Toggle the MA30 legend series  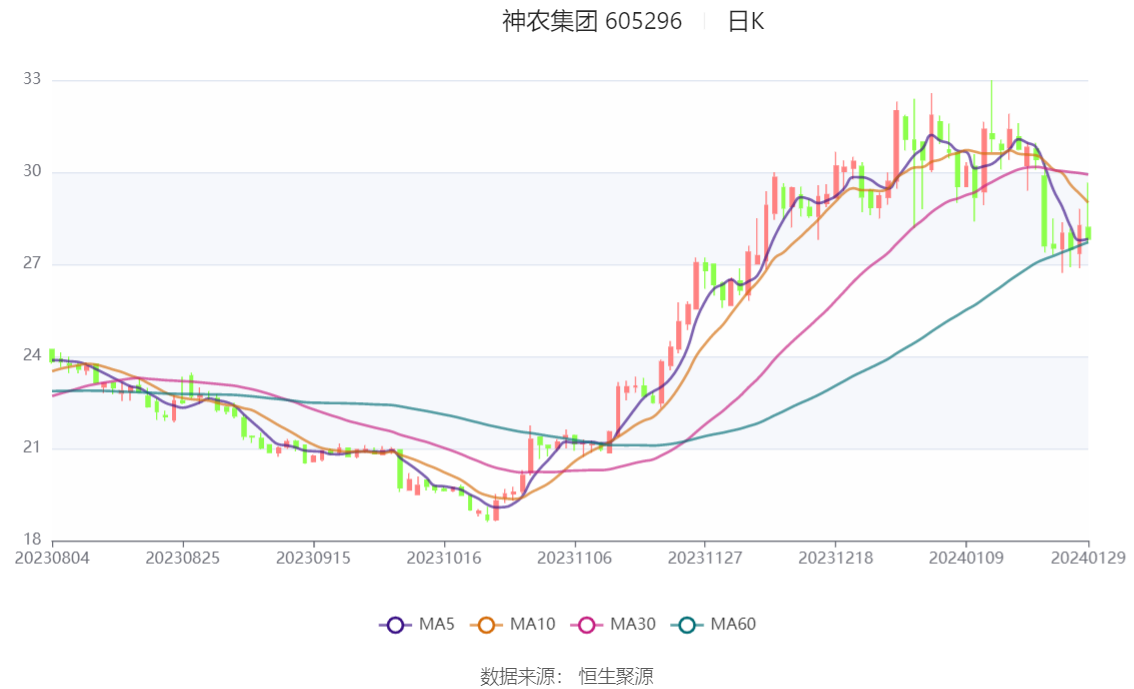click(x=613, y=624)
